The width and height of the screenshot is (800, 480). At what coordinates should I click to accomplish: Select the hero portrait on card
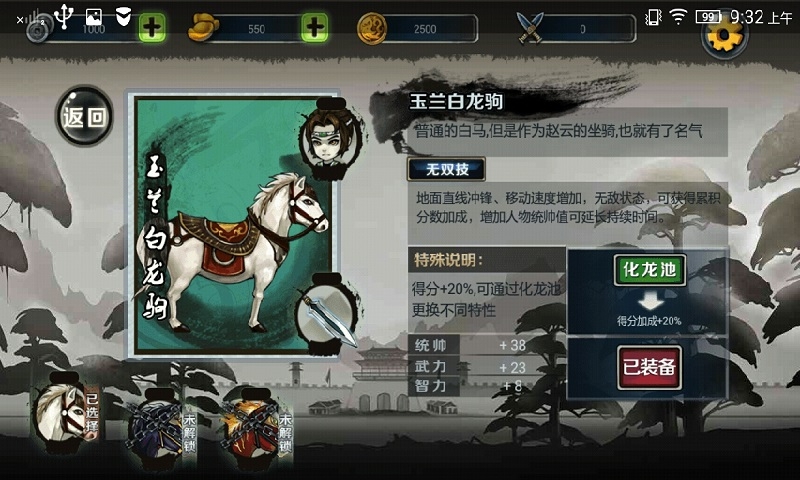click(x=331, y=138)
